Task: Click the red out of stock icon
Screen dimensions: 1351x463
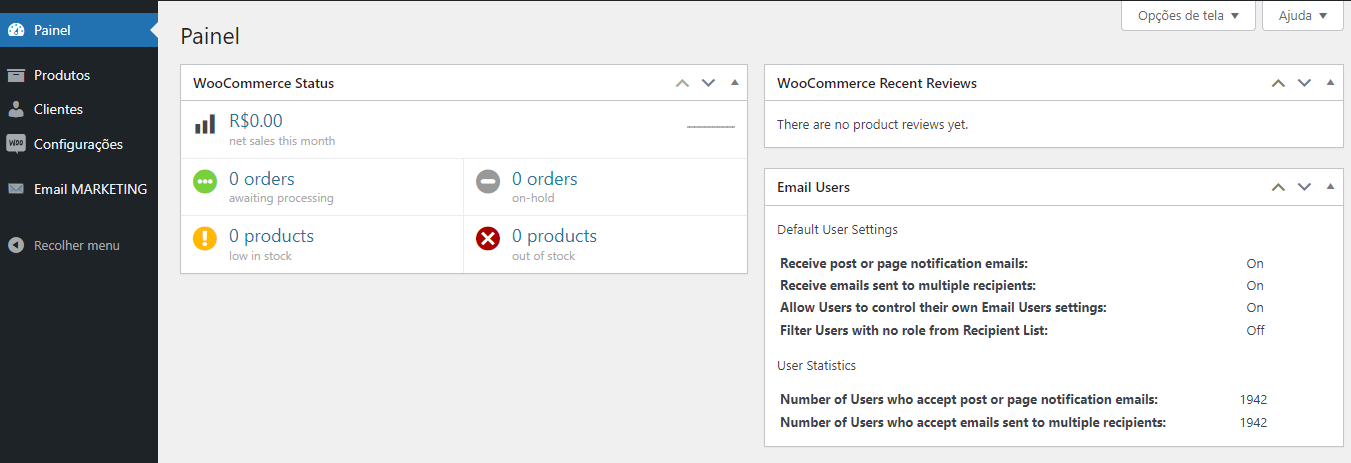Action: [x=488, y=239]
